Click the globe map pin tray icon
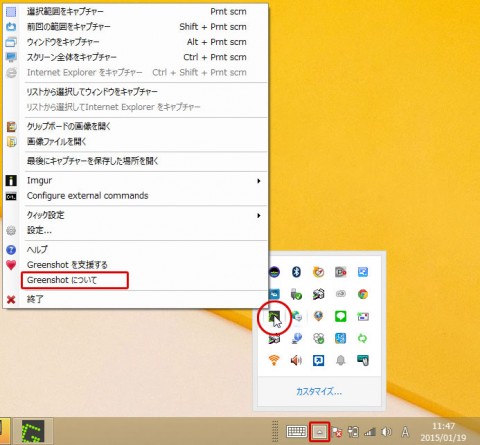This screenshot has height=445, width=480. [x=318, y=316]
